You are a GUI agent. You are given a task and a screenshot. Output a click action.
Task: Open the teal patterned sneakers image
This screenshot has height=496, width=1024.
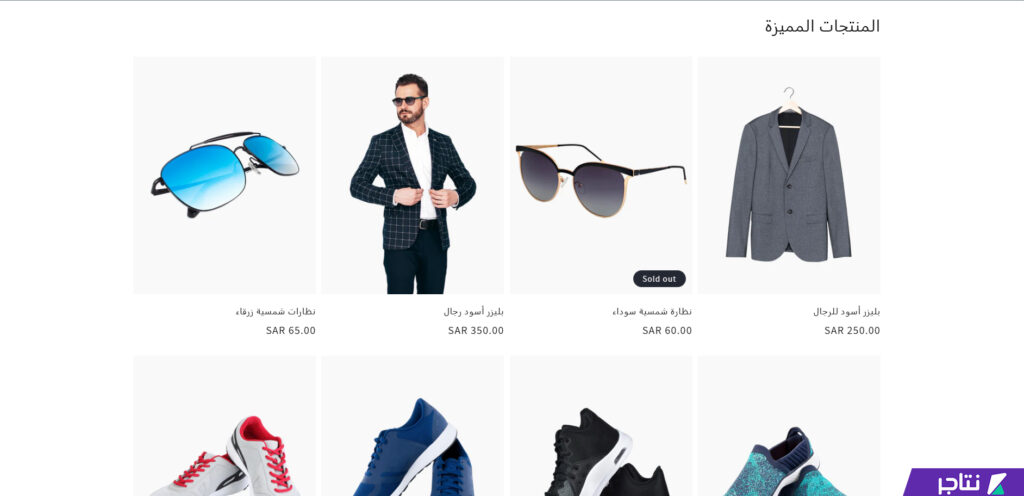(x=789, y=426)
